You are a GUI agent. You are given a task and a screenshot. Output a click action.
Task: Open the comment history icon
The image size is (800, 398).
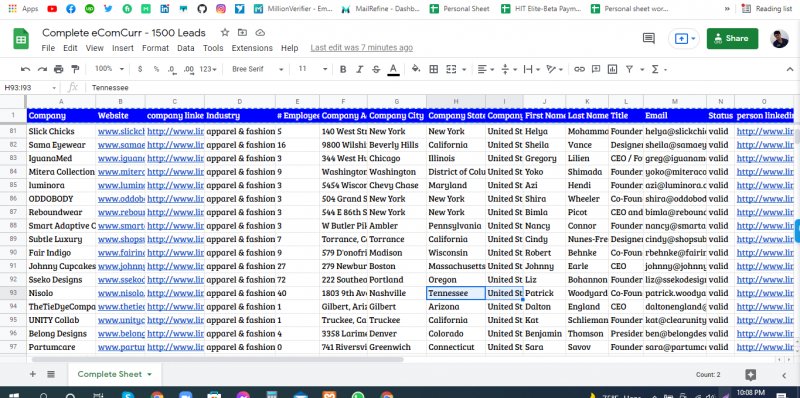648,38
